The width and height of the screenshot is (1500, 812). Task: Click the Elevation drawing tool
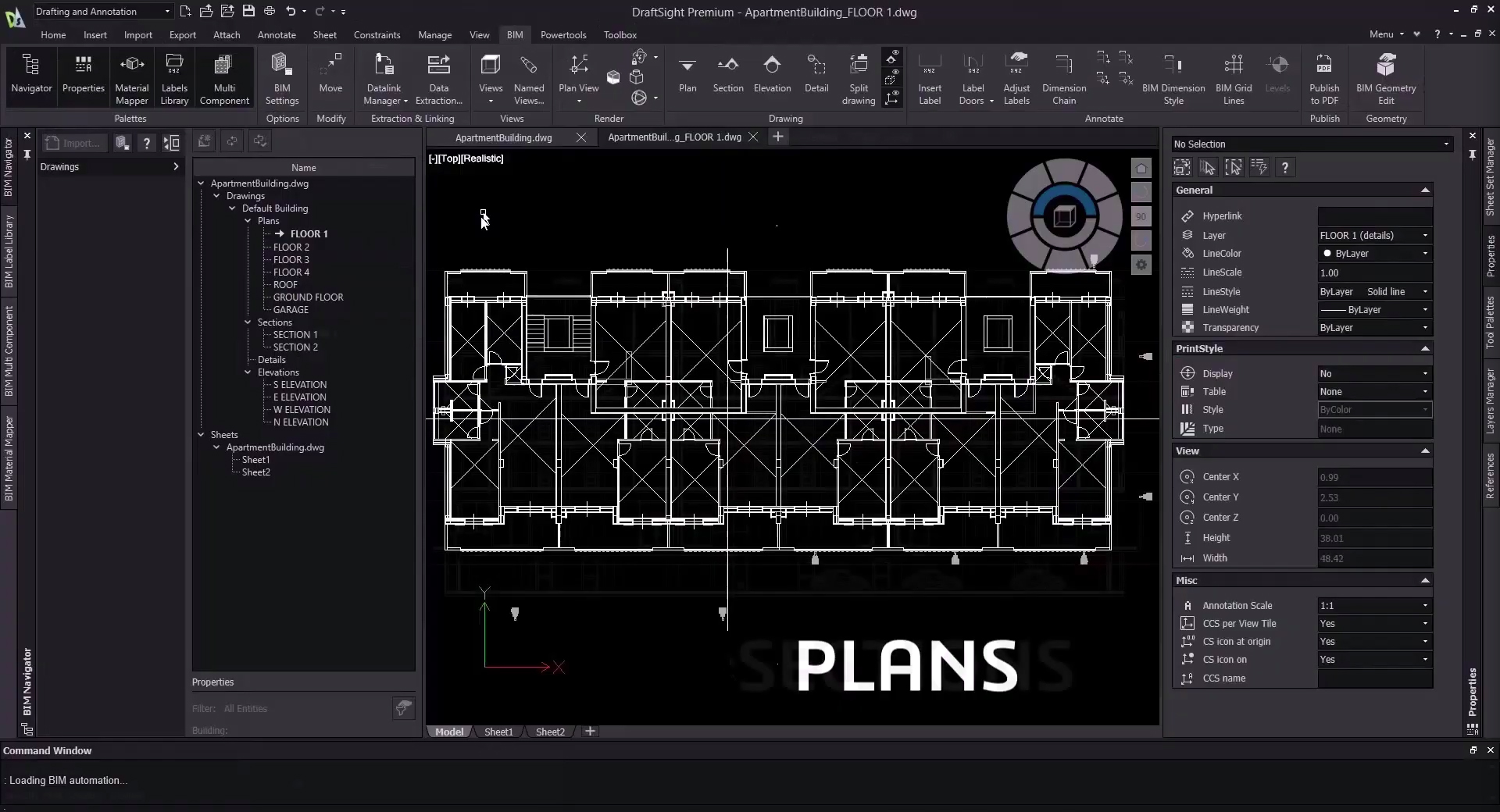(x=772, y=74)
